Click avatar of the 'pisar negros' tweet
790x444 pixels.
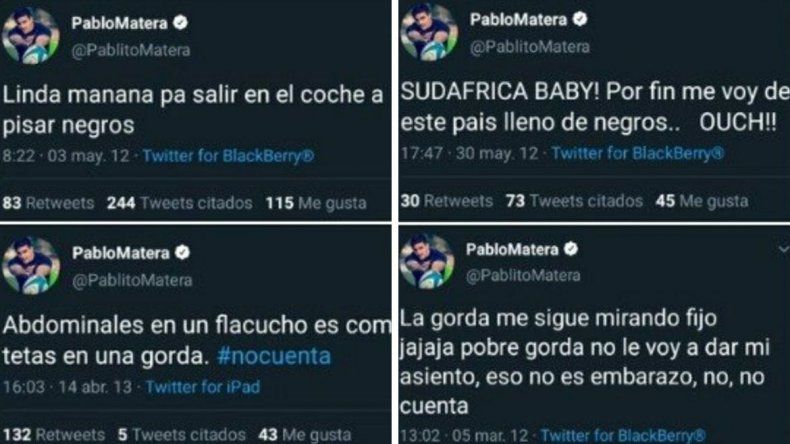[31, 35]
